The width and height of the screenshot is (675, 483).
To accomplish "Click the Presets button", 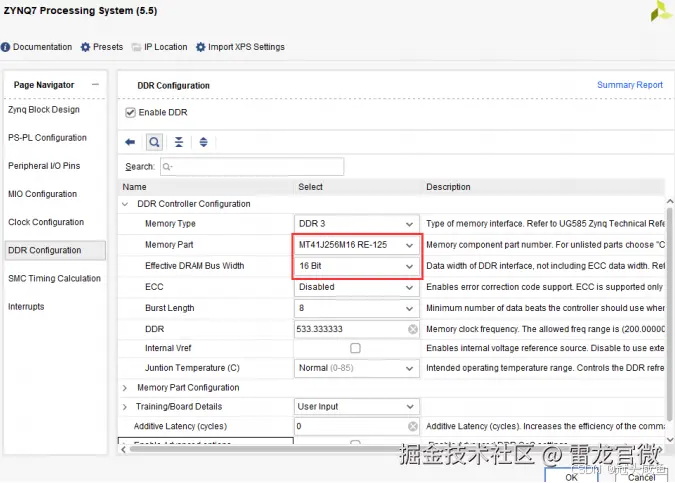I will click(102, 47).
